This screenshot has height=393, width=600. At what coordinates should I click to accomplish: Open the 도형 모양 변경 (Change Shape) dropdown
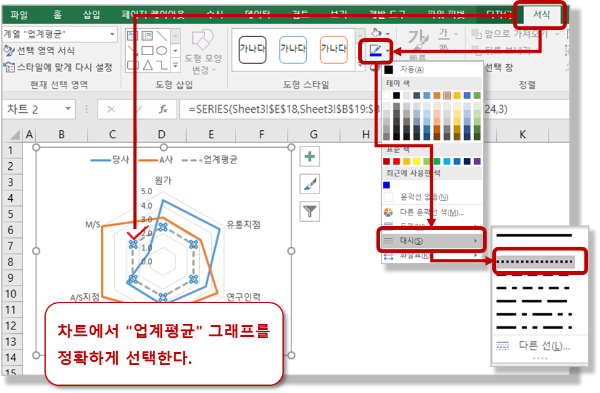point(203,52)
